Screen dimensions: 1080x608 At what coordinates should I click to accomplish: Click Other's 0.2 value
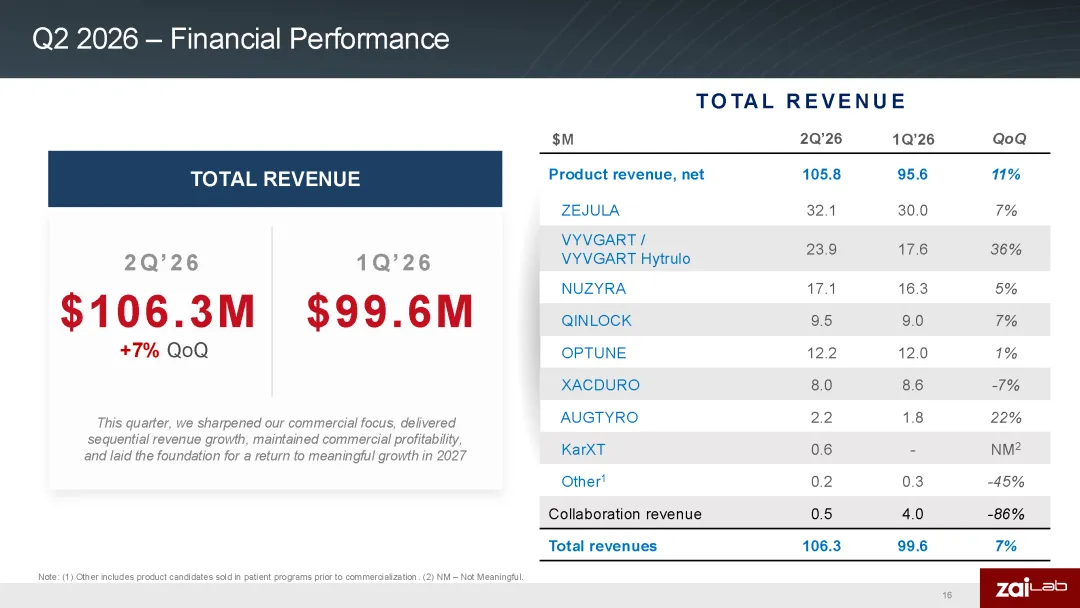pyautogui.click(x=821, y=482)
